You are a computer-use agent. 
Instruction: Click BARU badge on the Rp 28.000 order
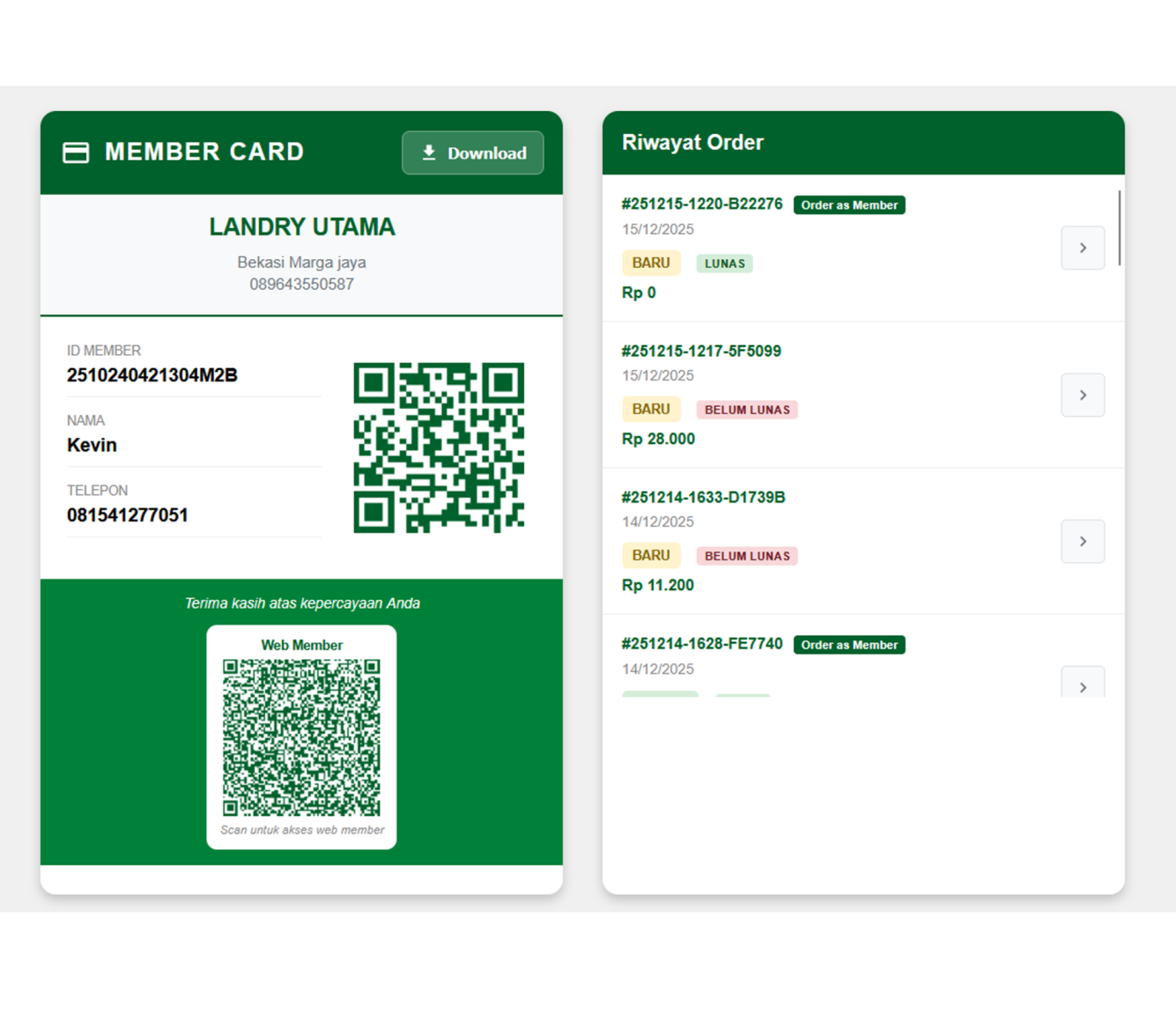point(651,409)
